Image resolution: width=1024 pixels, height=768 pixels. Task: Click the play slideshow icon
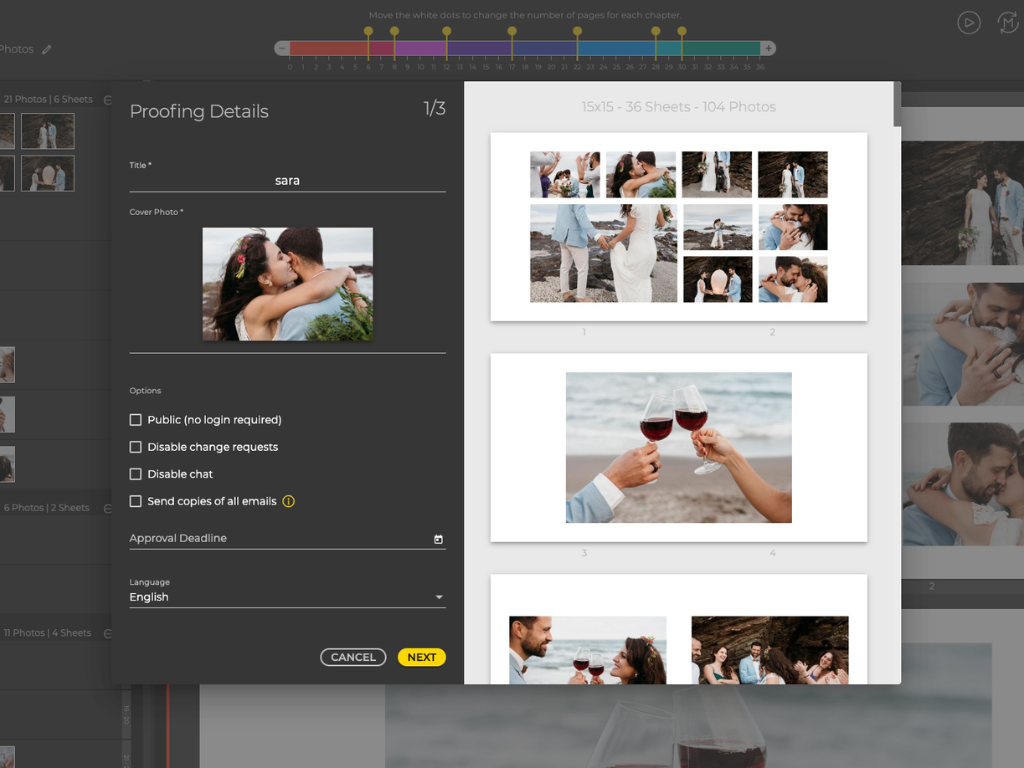[x=968, y=23]
